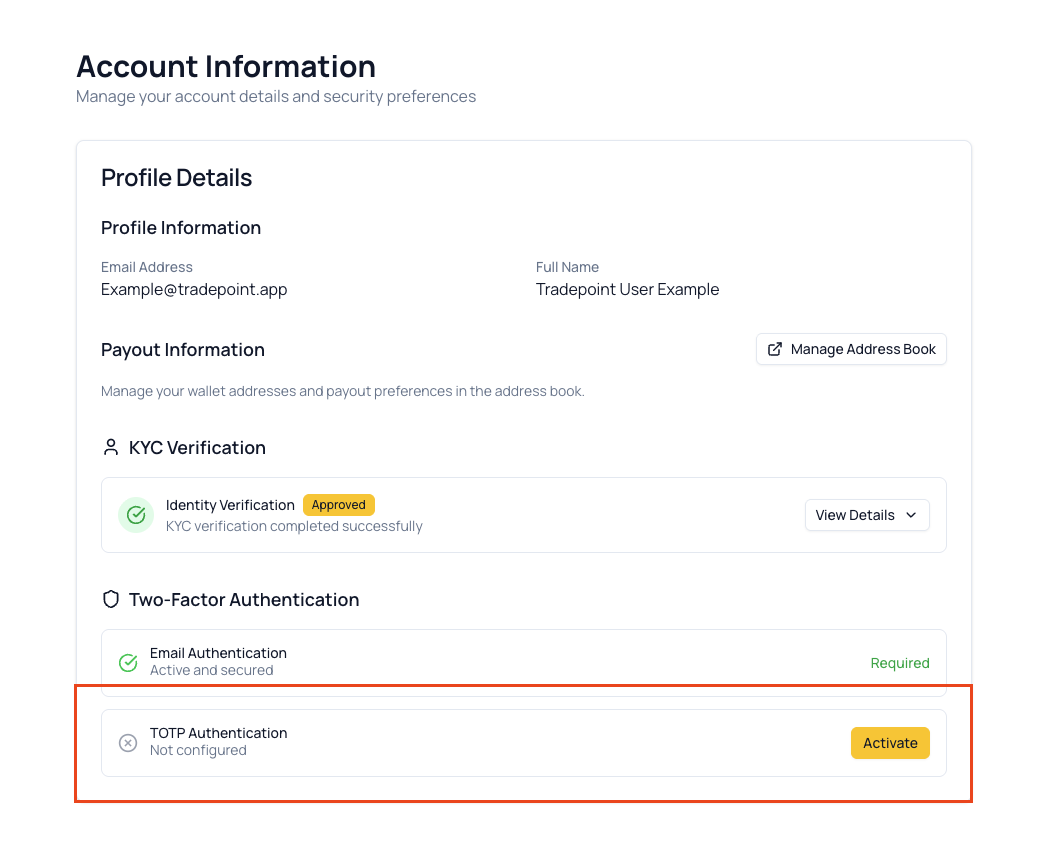Viewport: 1060px width, 851px height.
Task: Click the KYC Verification section title
Action: [x=197, y=447]
